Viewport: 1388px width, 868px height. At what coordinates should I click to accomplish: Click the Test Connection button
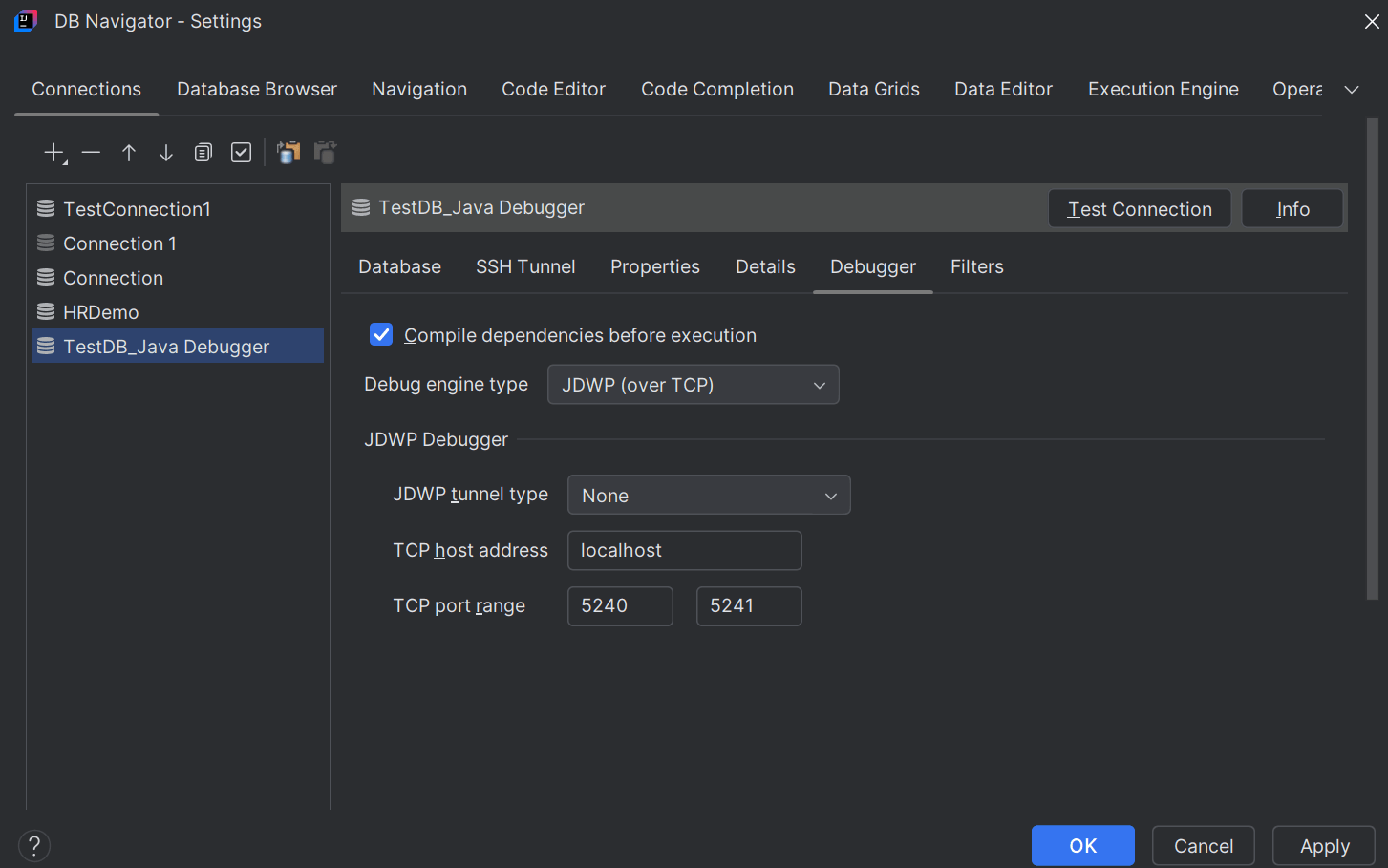click(1140, 208)
